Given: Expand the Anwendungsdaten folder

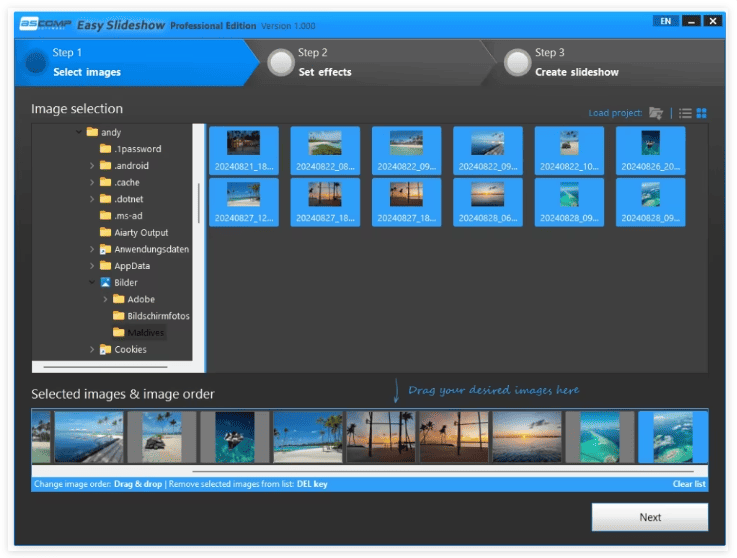Looking at the screenshot, I should point(92,249).
